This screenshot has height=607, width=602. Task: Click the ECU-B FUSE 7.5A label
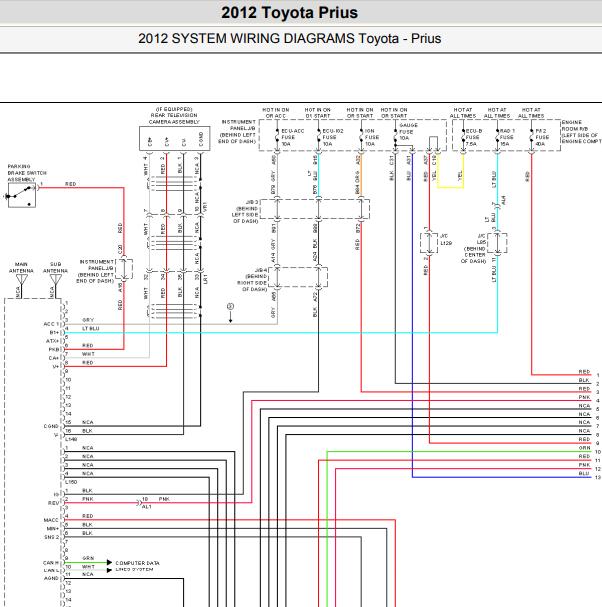474,137
